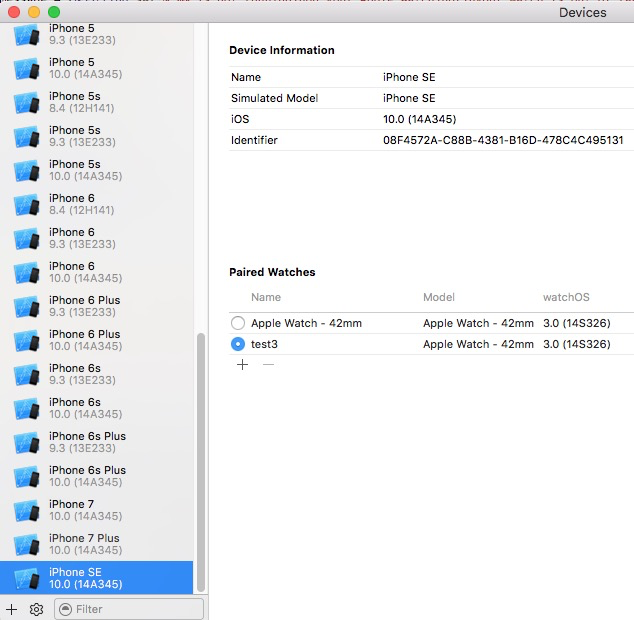Image resolution: width=634 pixels, height=620 pixels.
Task: Select the iPhone 6 9.3 simulator icon
Action: [x=27, y=239]
